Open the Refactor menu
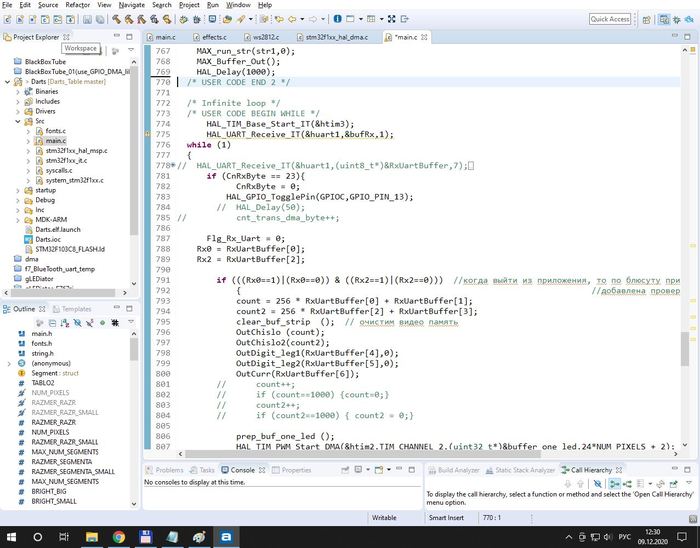This screenshot has width=700, height=548. pyautogui.click(x=77, y=5)
